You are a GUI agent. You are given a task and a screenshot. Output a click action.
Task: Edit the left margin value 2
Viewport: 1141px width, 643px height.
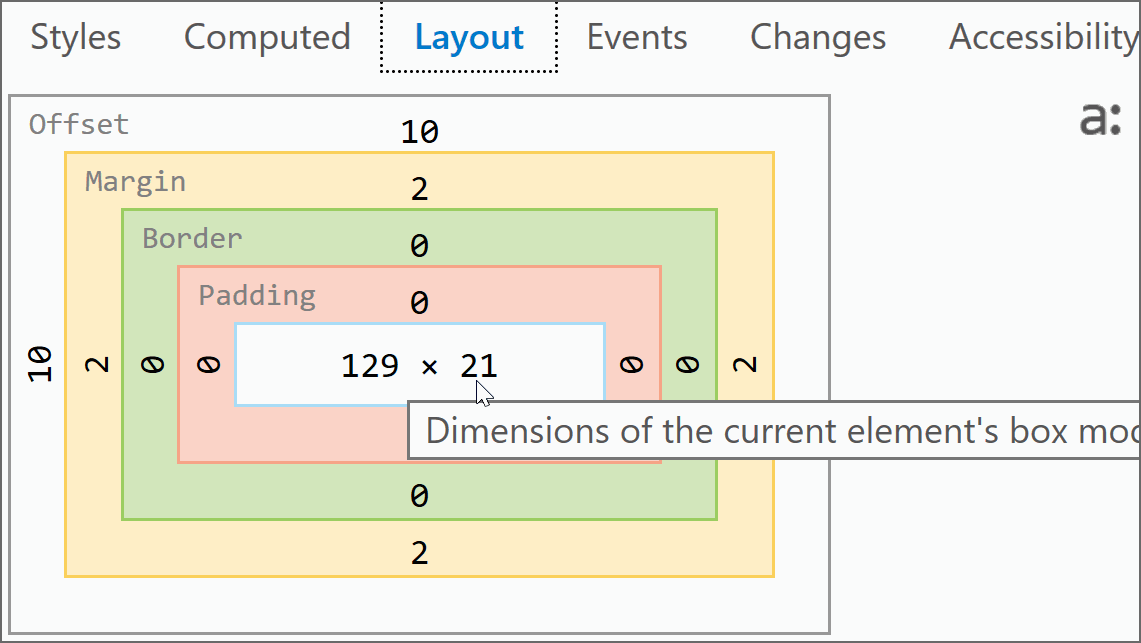click(x=96, y=365)
